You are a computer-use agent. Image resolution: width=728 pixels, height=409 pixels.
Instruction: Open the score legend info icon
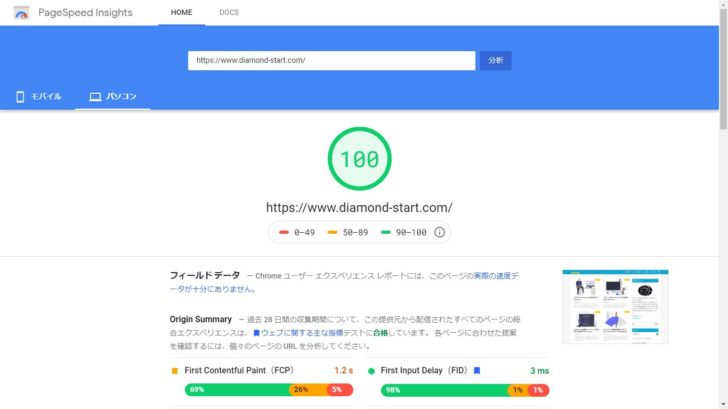(x=439, y=232)
